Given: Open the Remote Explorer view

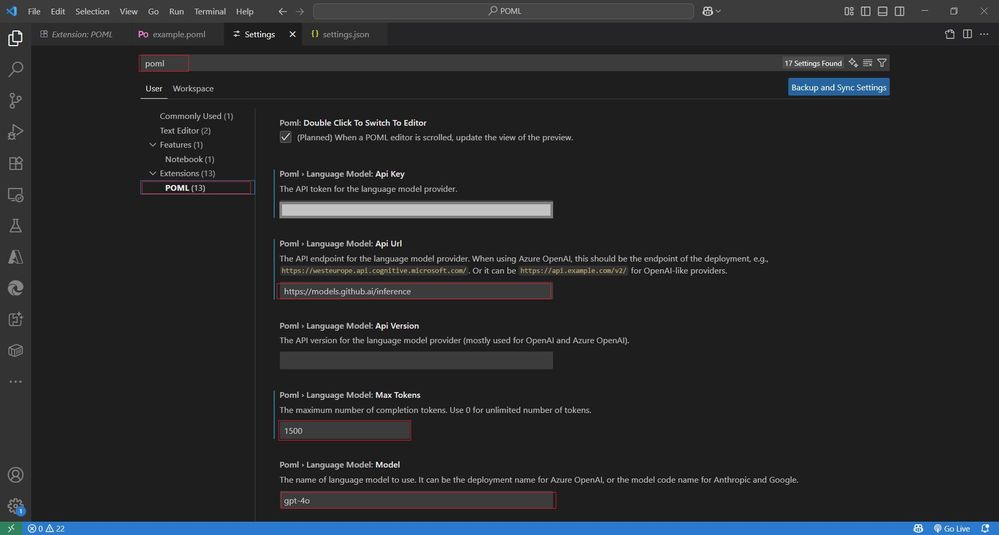Looking at the screenshot, I should [x=15, y=194].
